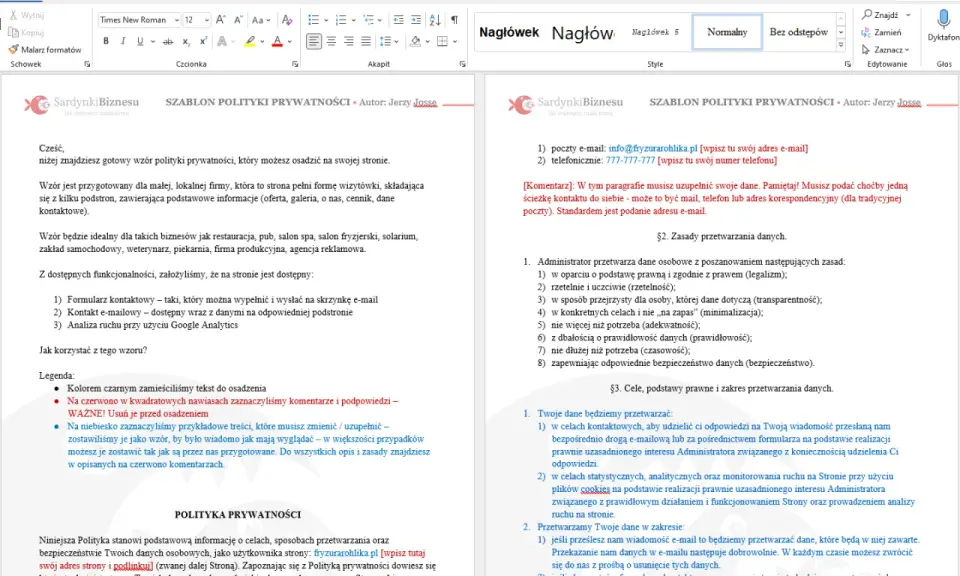Click the 'Jak korzystać z tego wzoru?' line
Screen dimensions: 960x576
[93, 350]
